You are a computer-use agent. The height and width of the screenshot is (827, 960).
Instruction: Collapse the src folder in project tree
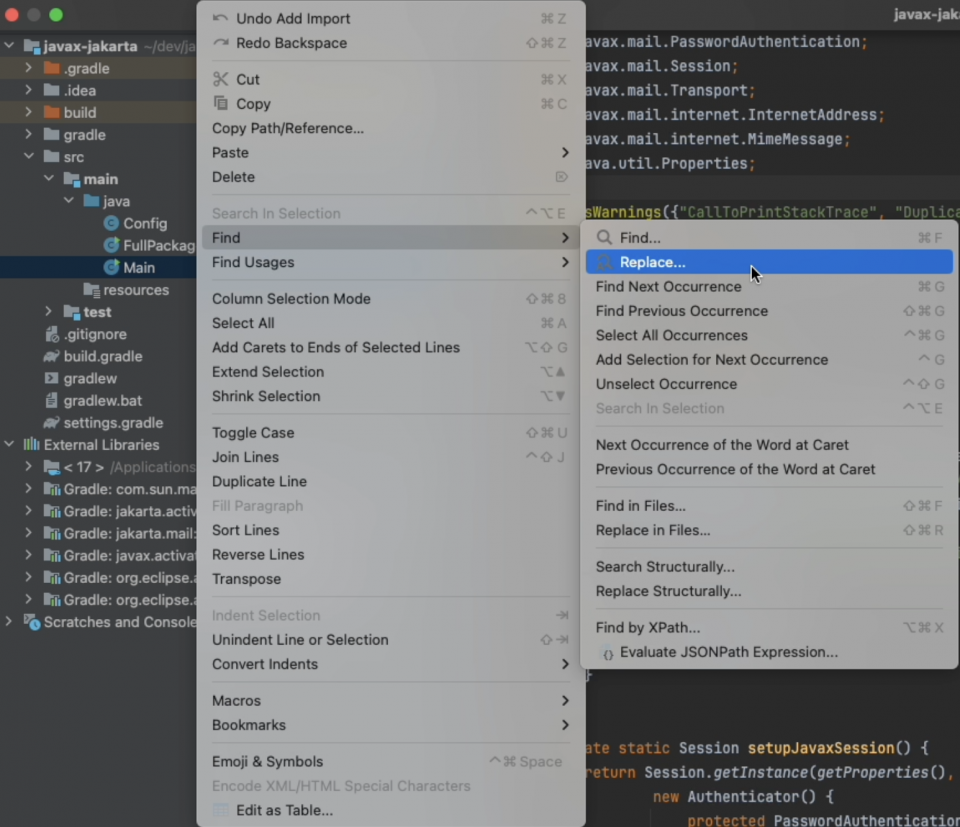[x=29, y=156]
